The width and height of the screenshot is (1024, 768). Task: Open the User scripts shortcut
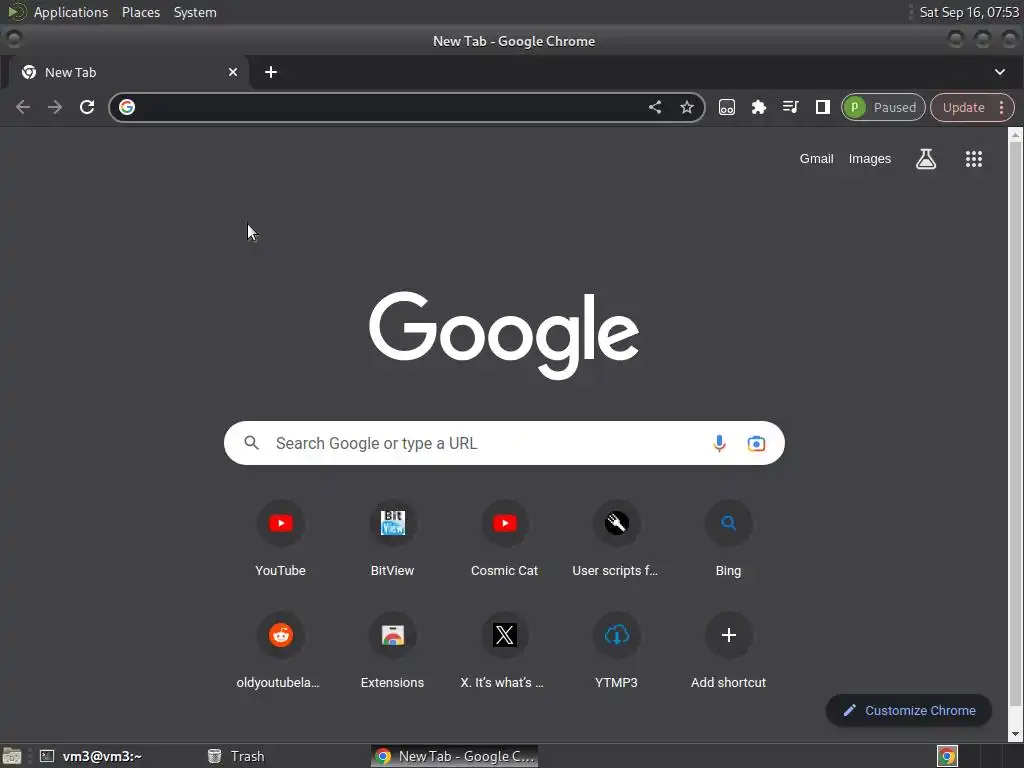(x=616, y=539)
